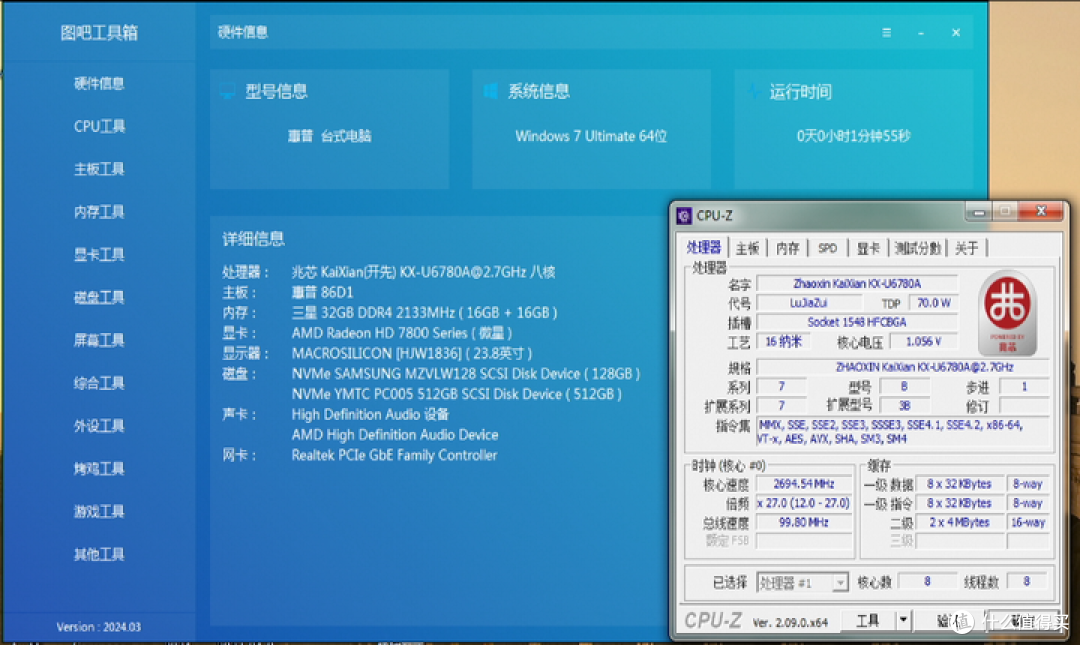The height and width of the screenshot is (645, 1080).
Task: Click the 2694.54 MHz core speed value
Action: point(804,484)
